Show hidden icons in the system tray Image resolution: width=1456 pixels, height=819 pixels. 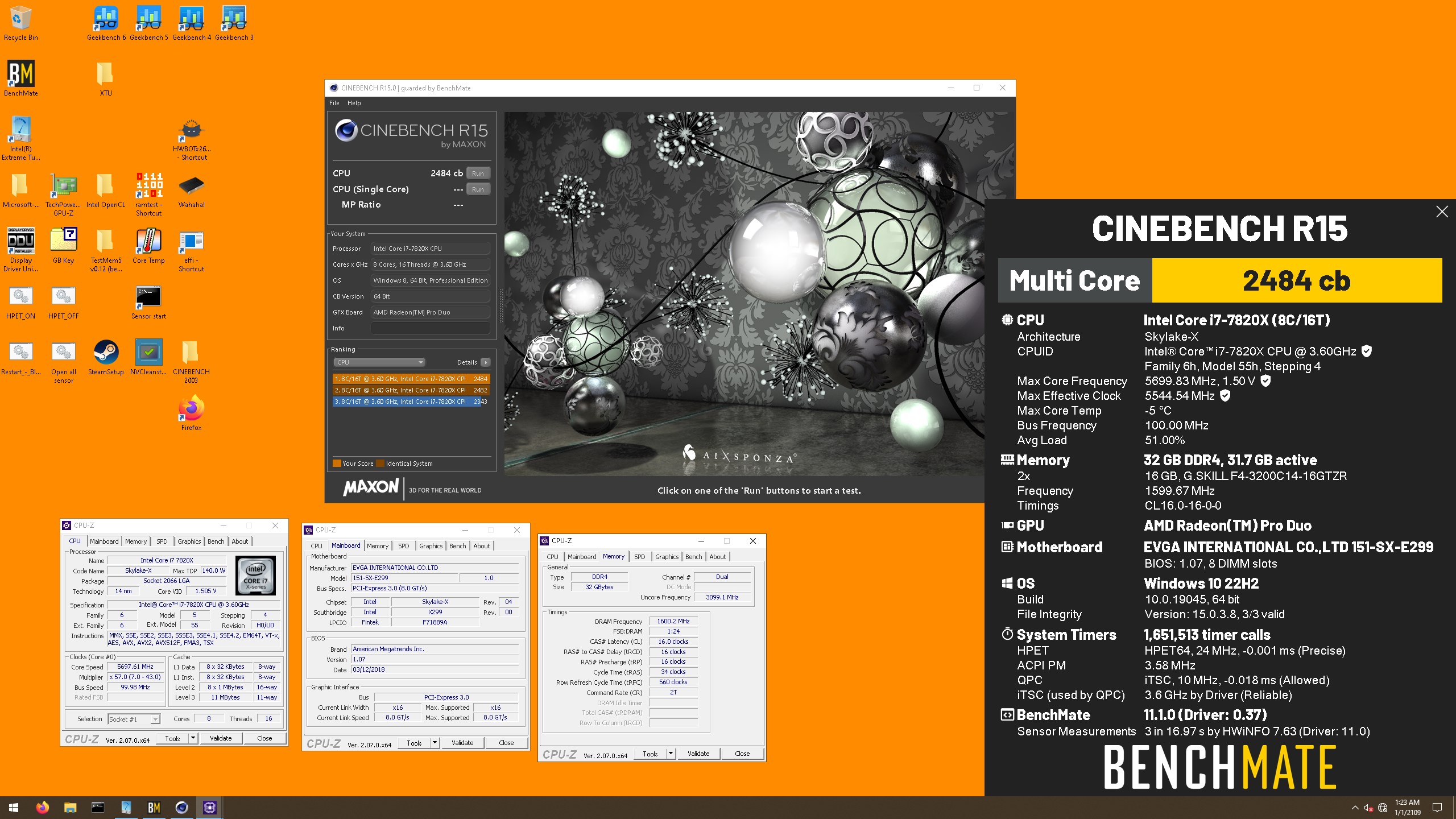1355,808
